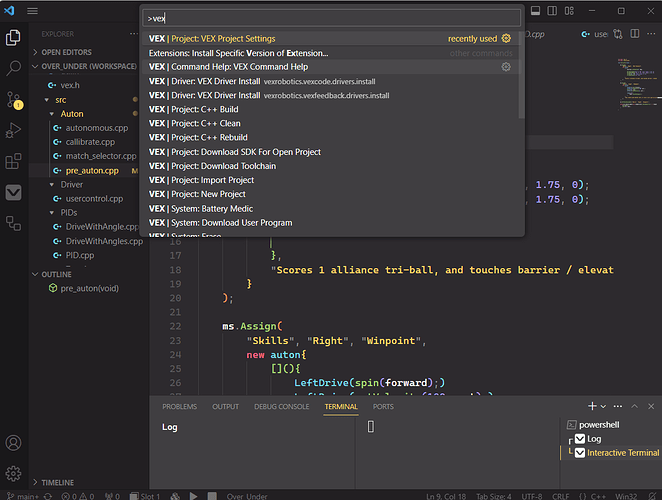662x500 pixels.
Task: Click the VEX build play icon in status bar
Action: coord(193,496)
